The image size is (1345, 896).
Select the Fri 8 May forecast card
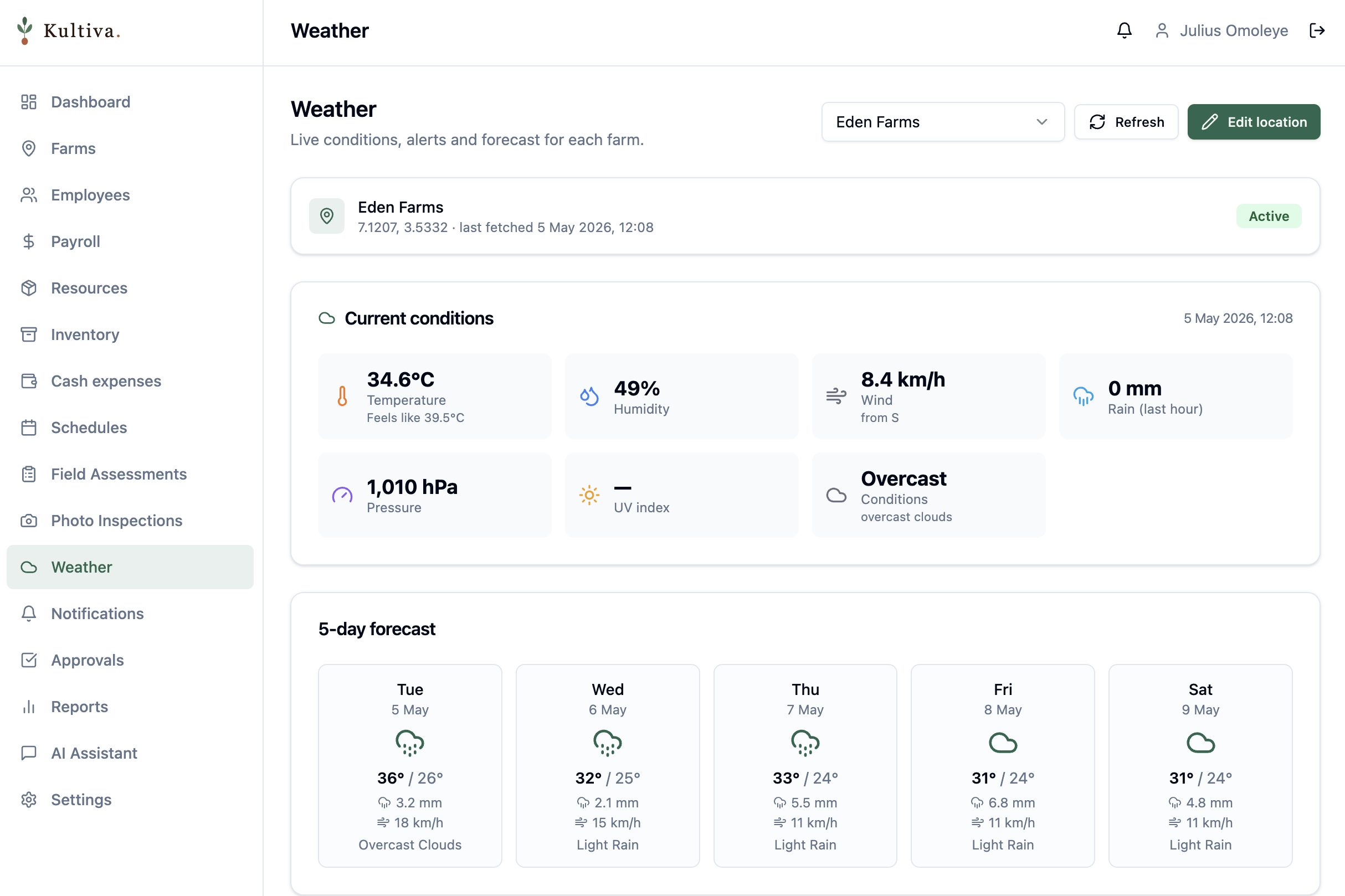pyautogui.click(x=1003, y=766)
